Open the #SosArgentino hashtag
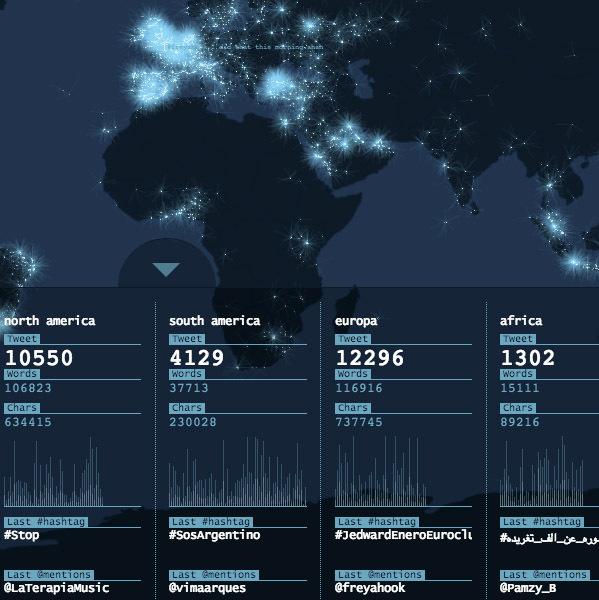 click(215, 535)
